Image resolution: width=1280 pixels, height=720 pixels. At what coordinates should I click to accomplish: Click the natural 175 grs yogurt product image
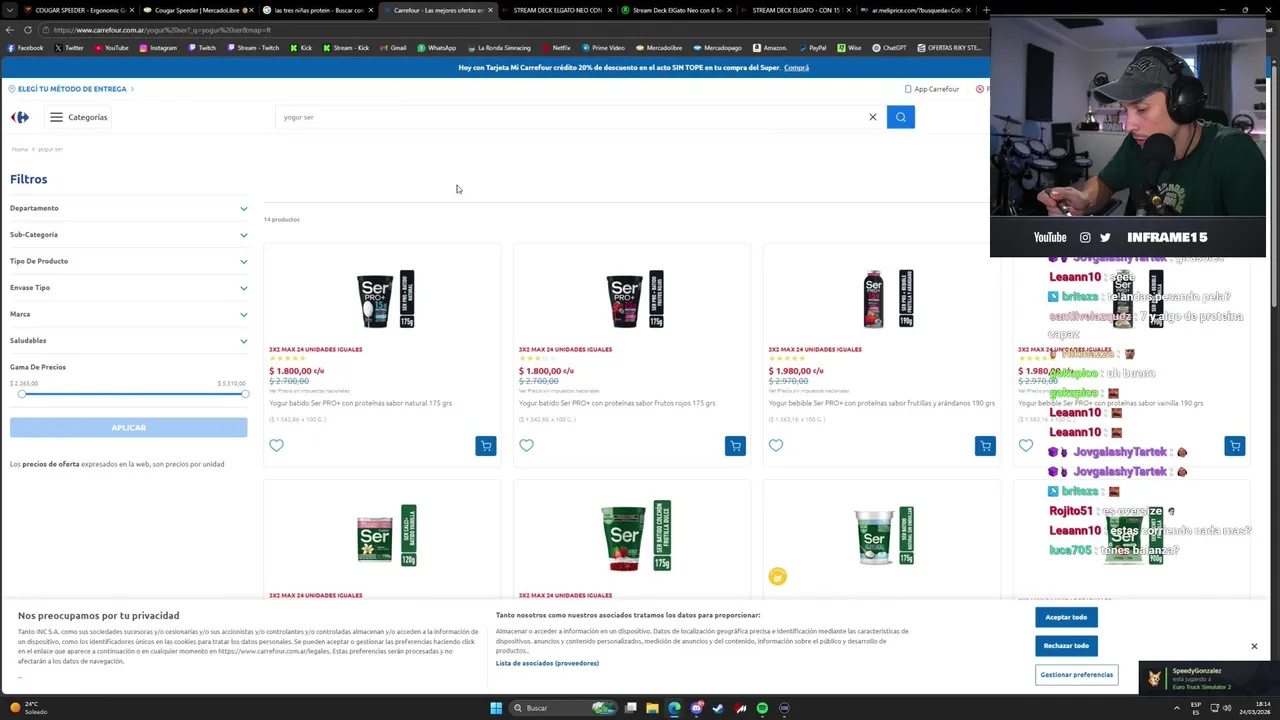(385, 298)
